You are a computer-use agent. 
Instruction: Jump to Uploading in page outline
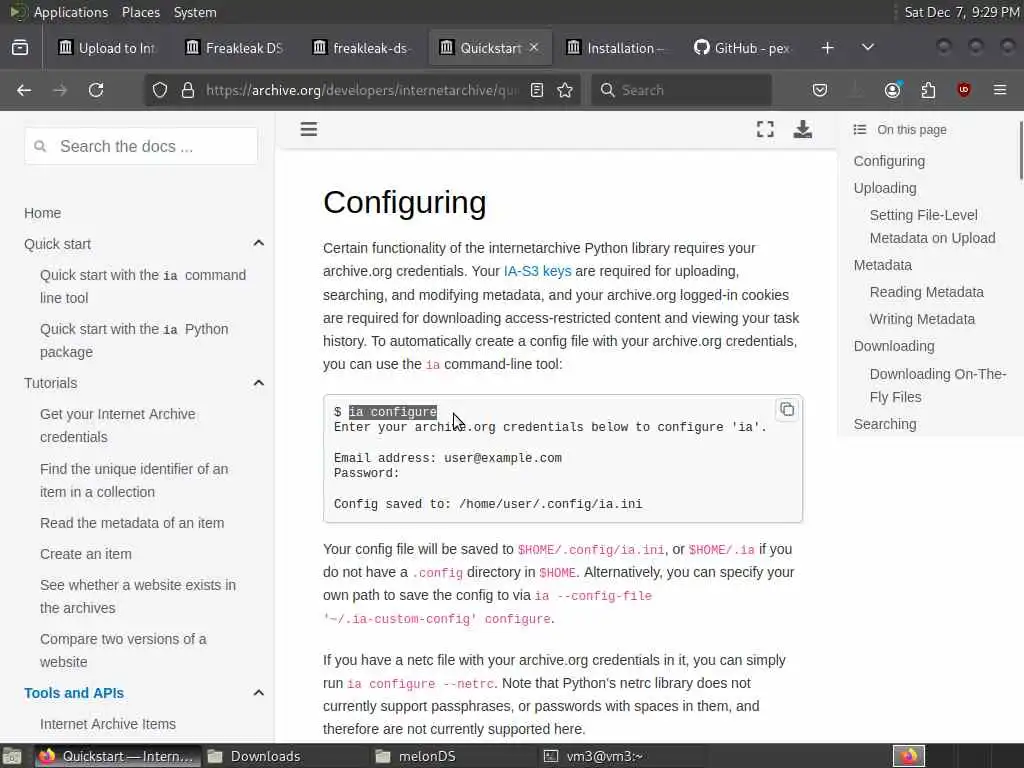(x=885, y=188)
